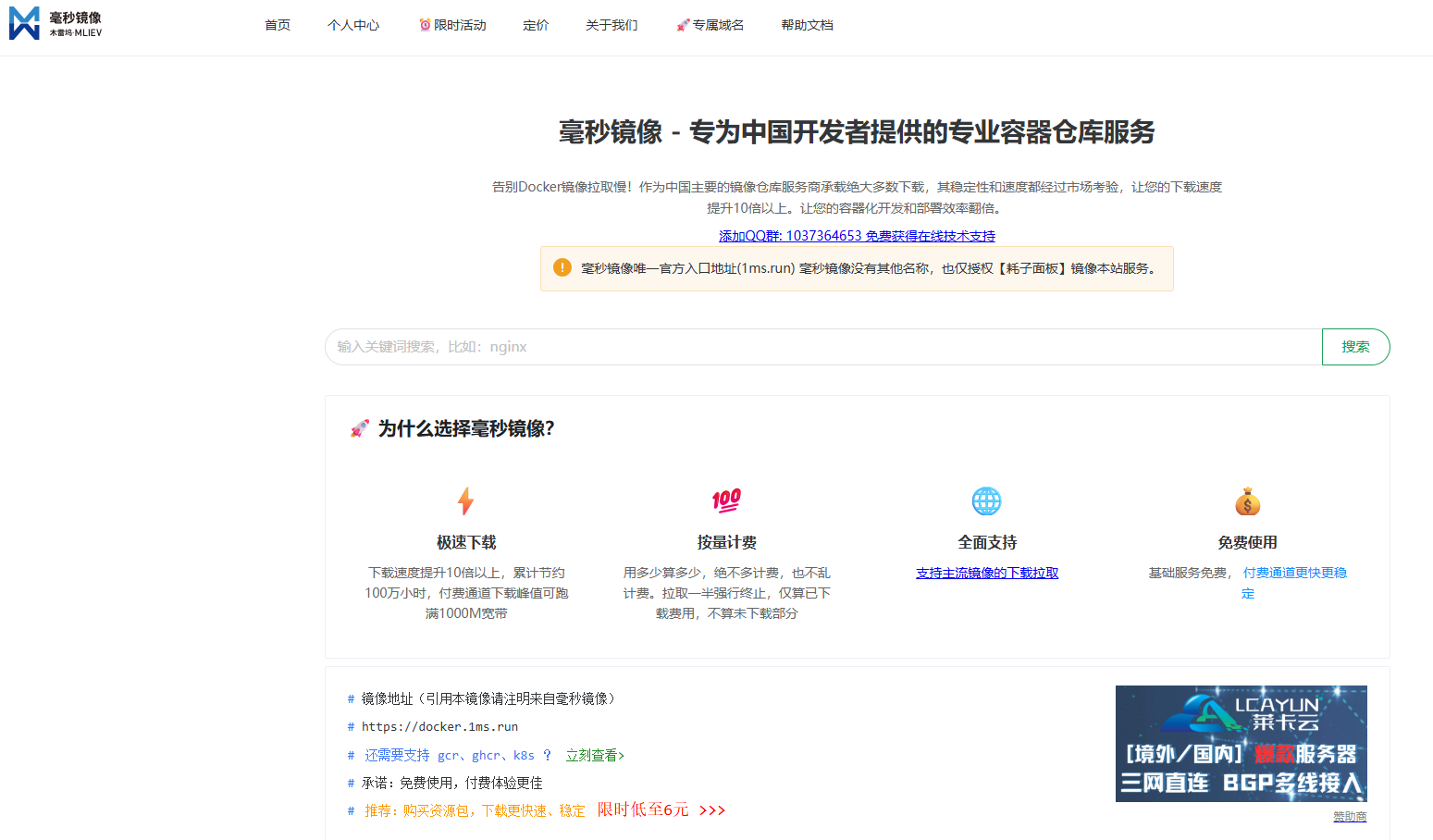
Task: Follow the 添加QQ群 technical support link
Action: click(x=857, y=236)
